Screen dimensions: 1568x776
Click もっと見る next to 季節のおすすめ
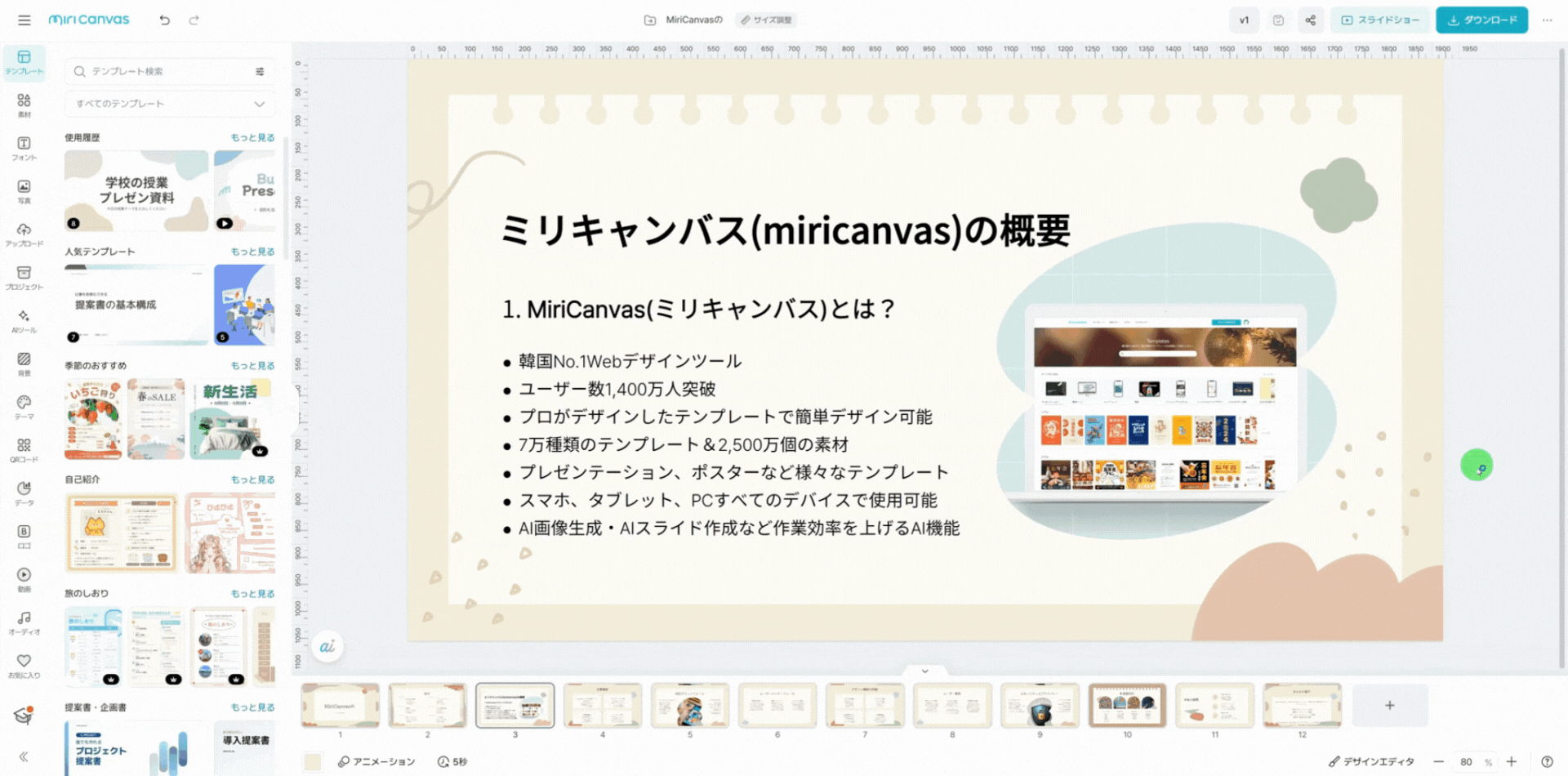point(252,365)
